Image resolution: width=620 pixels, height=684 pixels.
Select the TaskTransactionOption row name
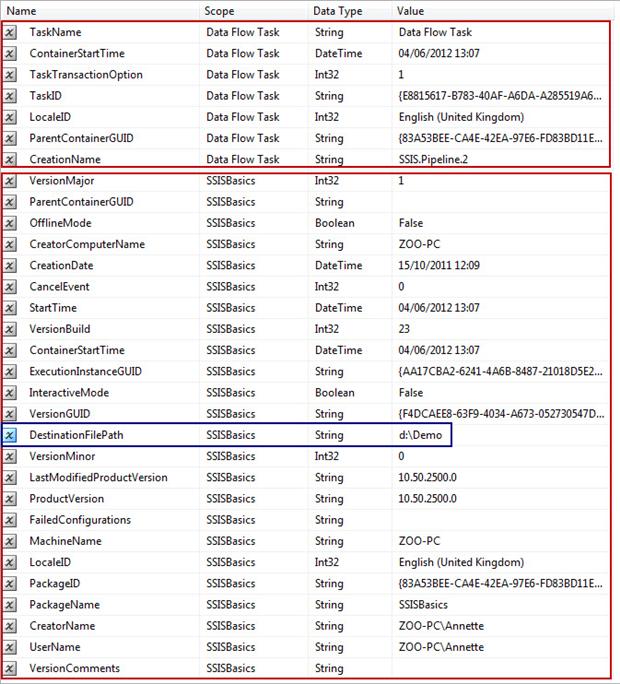[86, 74]
